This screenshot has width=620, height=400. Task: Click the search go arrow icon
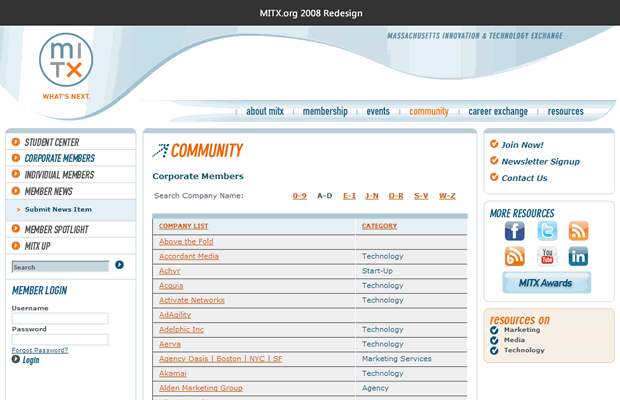(x=119, y=265)
